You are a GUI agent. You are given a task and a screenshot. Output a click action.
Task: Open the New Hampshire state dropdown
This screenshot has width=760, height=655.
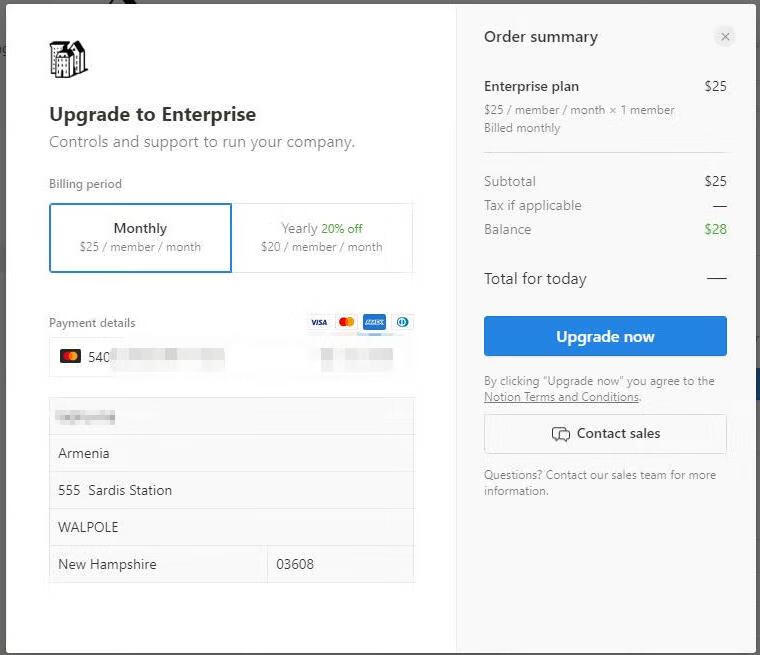(x=158, y=564)
